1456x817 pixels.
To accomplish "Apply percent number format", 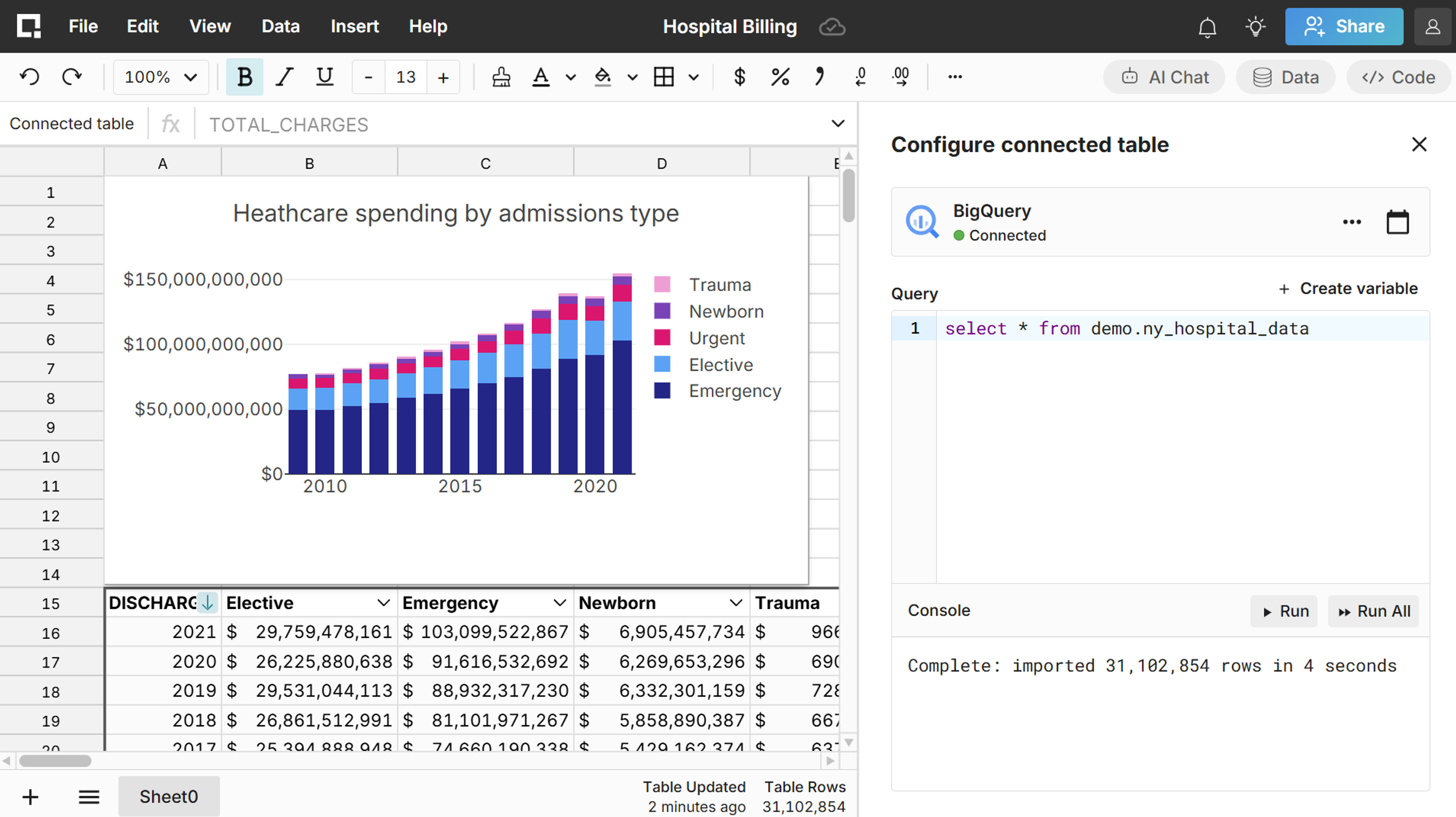I will (x=780, y=76).
